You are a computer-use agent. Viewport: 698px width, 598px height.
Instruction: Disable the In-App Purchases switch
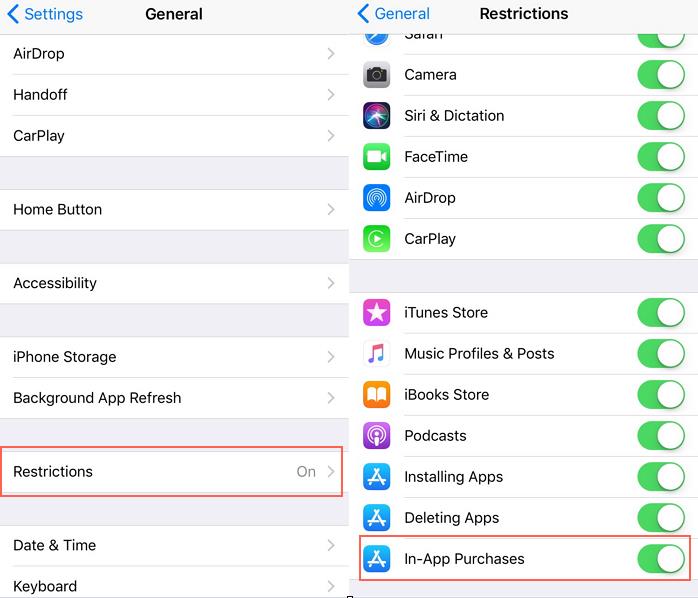[x=661, y=559]
